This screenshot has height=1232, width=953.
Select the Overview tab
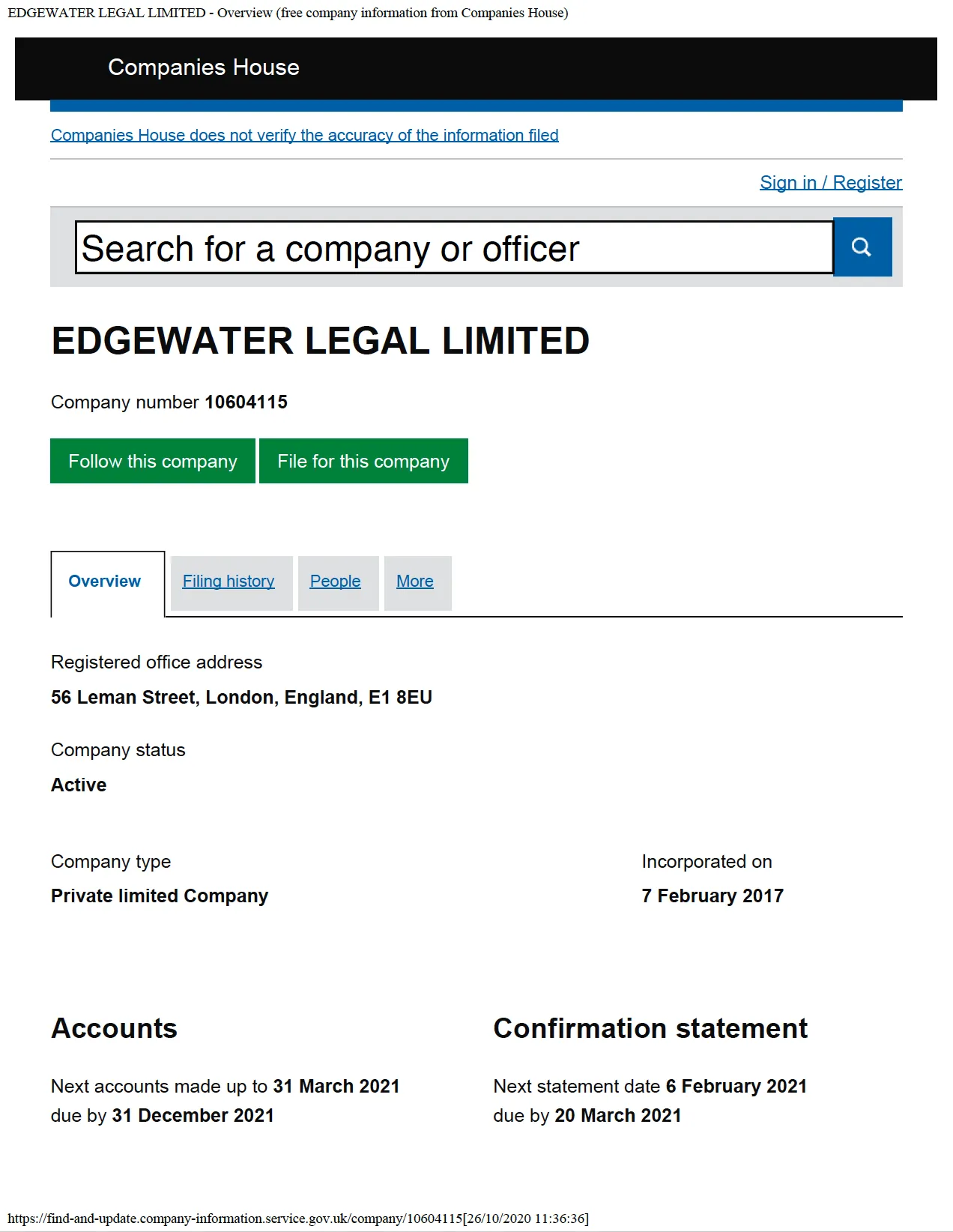[x=105, y=582]
